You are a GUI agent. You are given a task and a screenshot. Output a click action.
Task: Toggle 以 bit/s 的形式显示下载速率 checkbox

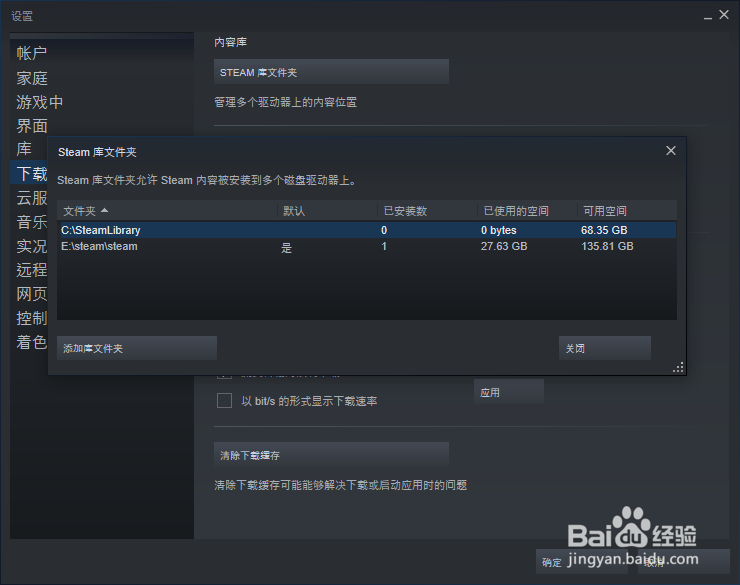tap(224, 401)
